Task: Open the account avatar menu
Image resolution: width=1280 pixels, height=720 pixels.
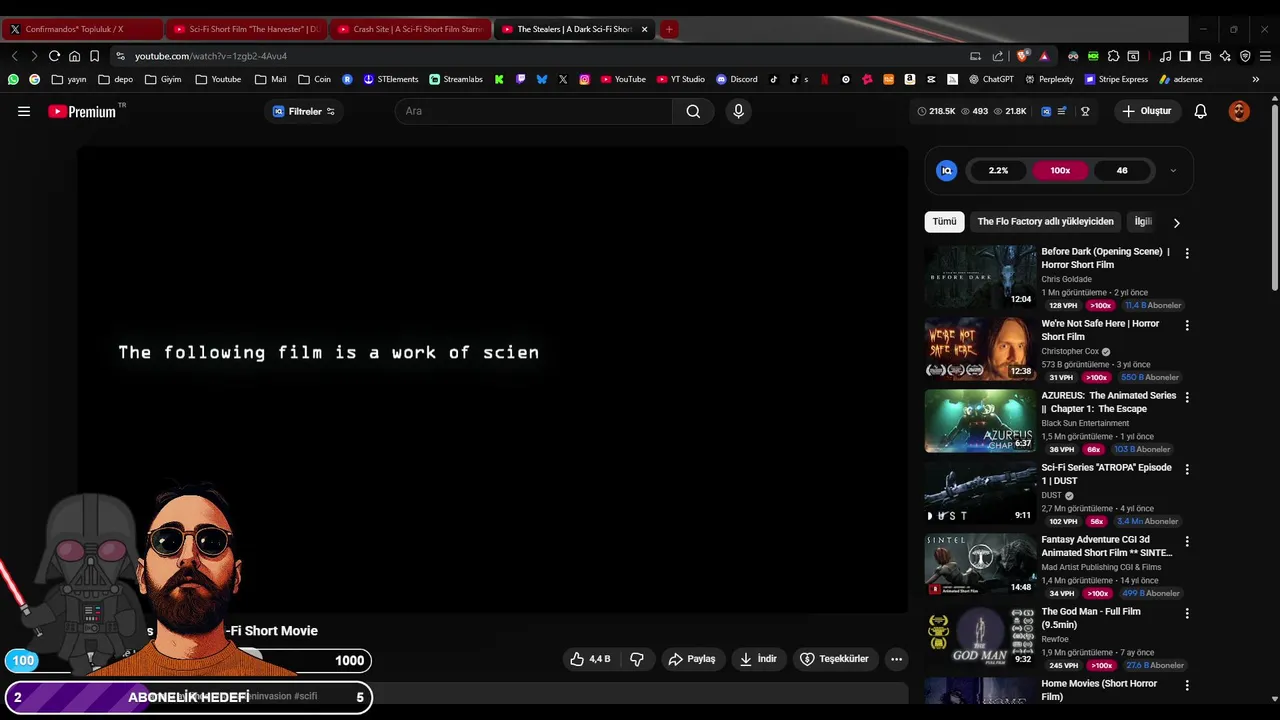Action: click(1239, 111)
